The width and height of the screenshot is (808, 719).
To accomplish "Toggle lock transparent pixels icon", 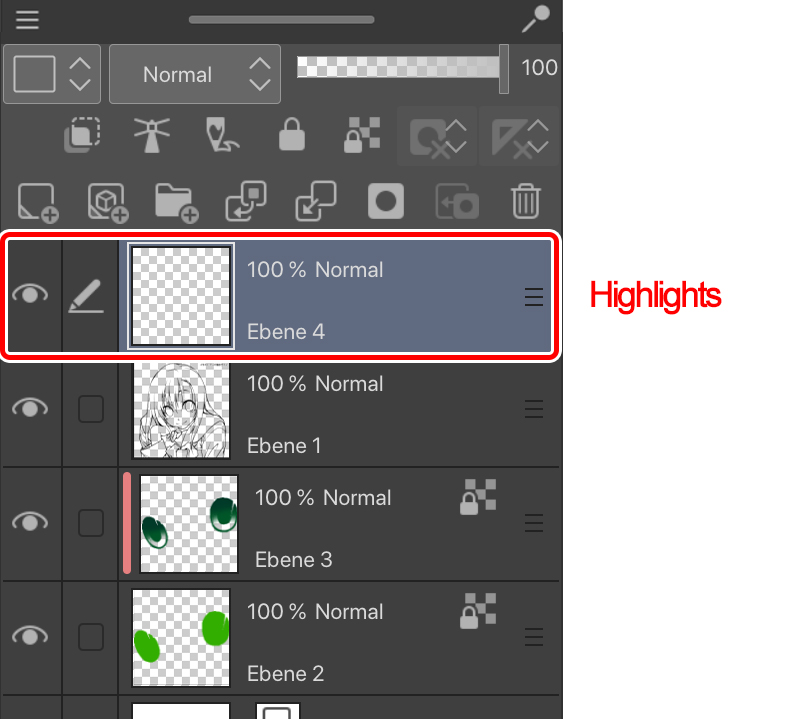I will point(362,135).
